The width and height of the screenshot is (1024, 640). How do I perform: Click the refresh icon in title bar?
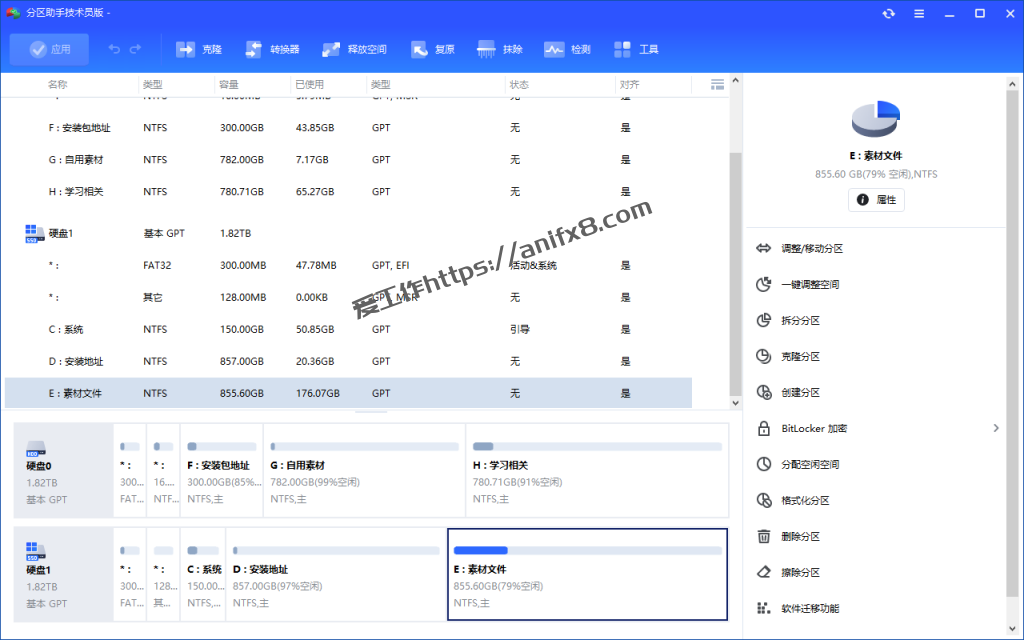888,14
